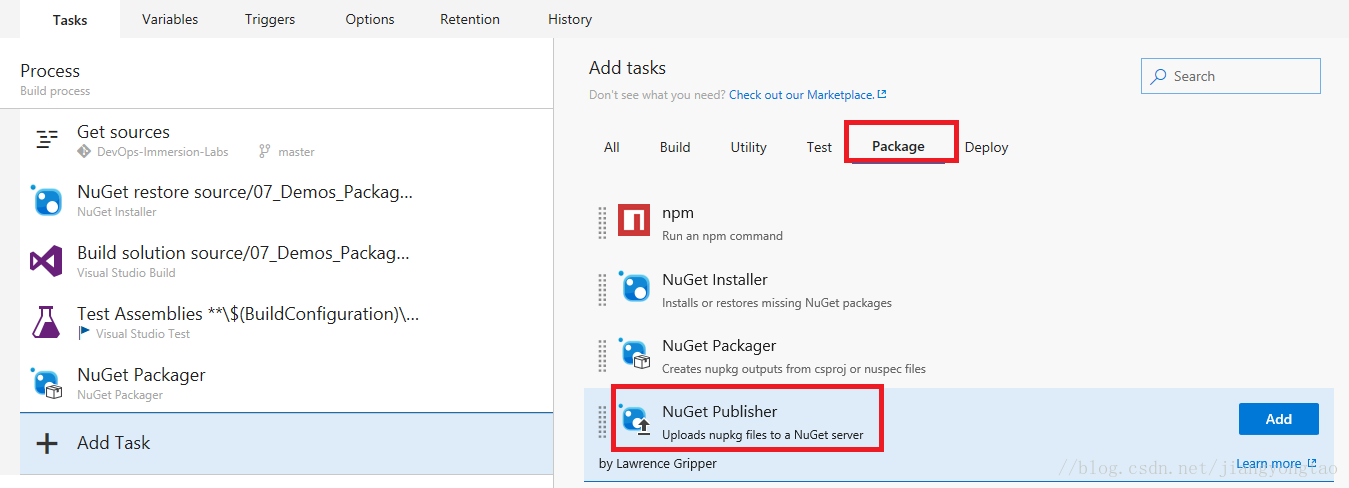
Task: Click the external link icon after Marketplace
Action: click(x=882, y=95)
